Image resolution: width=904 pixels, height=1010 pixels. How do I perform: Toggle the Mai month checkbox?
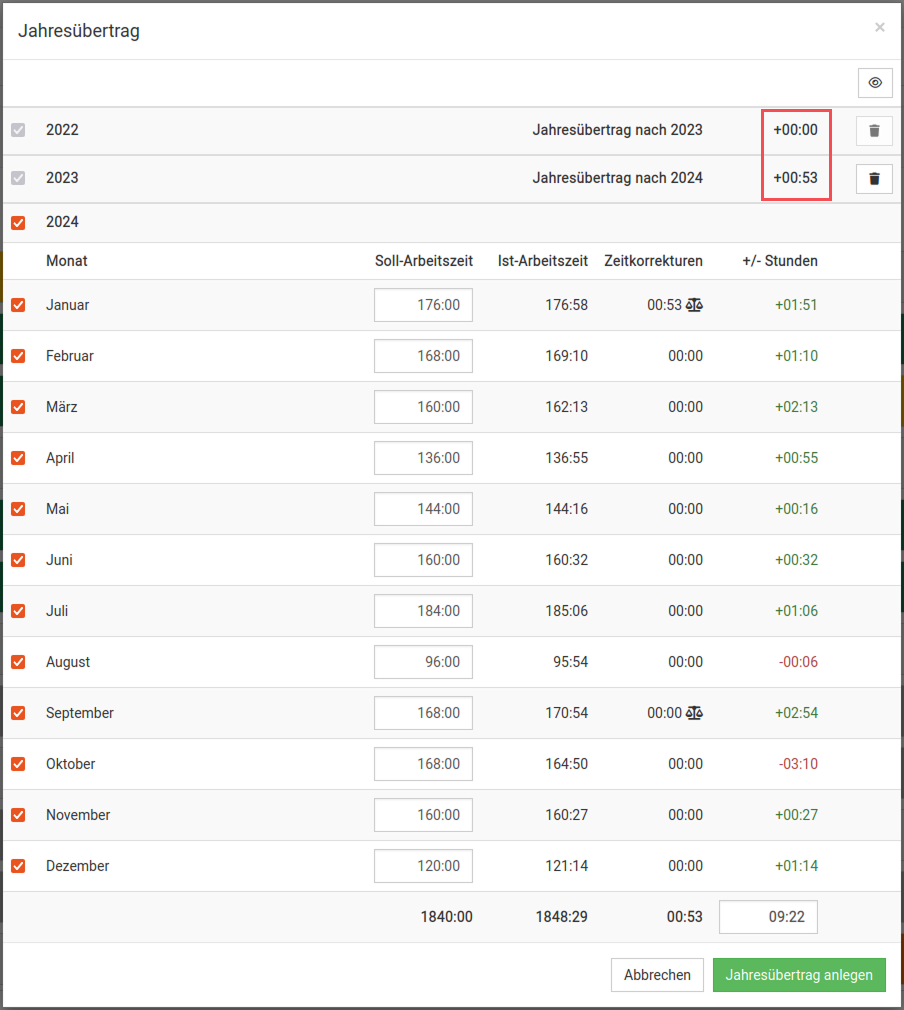coord(18,509)
